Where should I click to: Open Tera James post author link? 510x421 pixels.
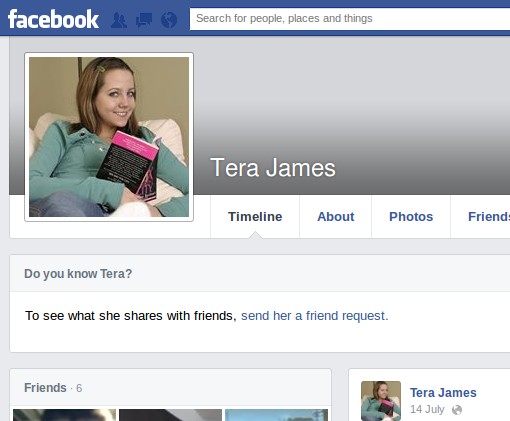tap(443, 393)
